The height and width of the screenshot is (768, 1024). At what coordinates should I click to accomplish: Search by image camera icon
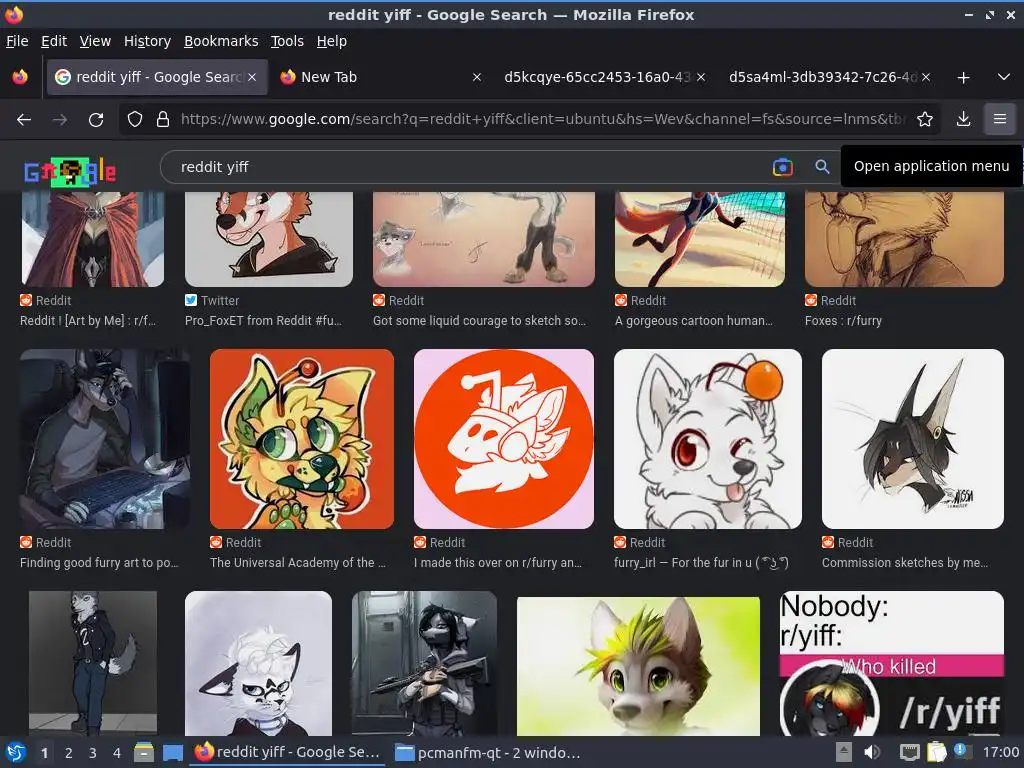pyautogui.click(x=782, y=167)
